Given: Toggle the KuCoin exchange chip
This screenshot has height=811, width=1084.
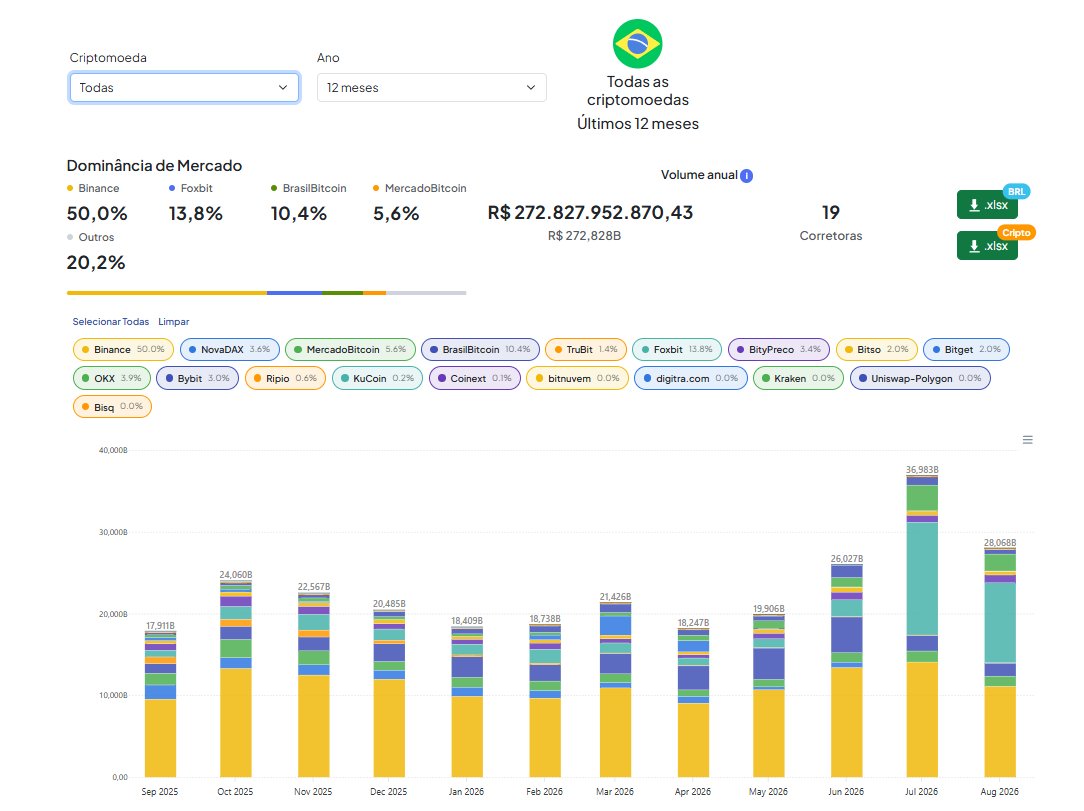Looking at the screenshot, I should click(377, 378).
